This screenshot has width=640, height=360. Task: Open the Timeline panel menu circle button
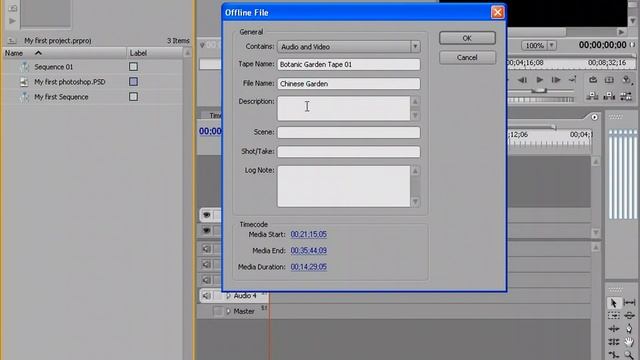(x=595, y=117)
